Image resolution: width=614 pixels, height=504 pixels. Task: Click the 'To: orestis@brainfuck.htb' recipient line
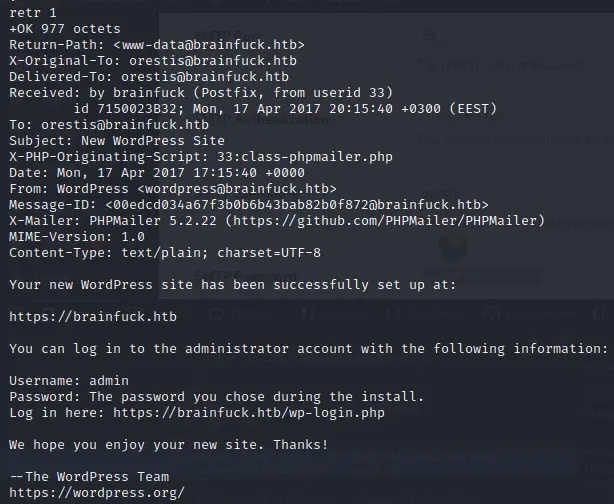109,125
